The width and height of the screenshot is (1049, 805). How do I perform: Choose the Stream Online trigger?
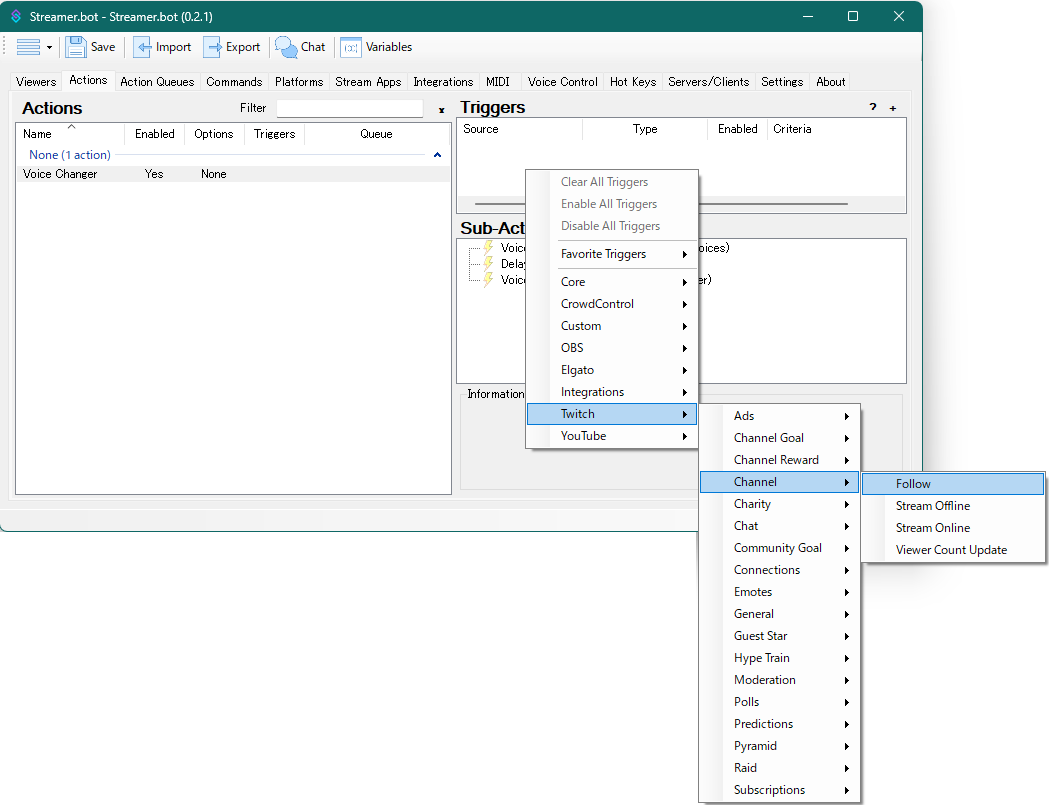(953, 528)
